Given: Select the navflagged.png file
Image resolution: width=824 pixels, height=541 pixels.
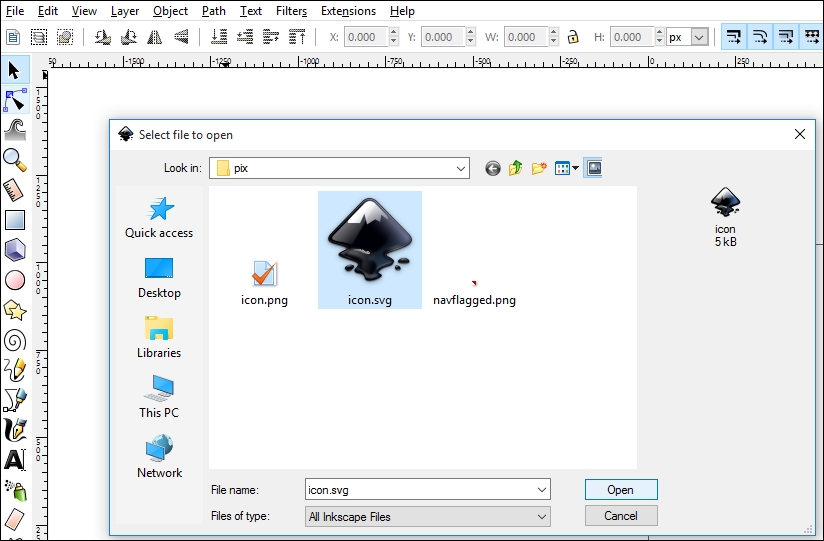Looking at the screenshot, I should click(474, 293).
